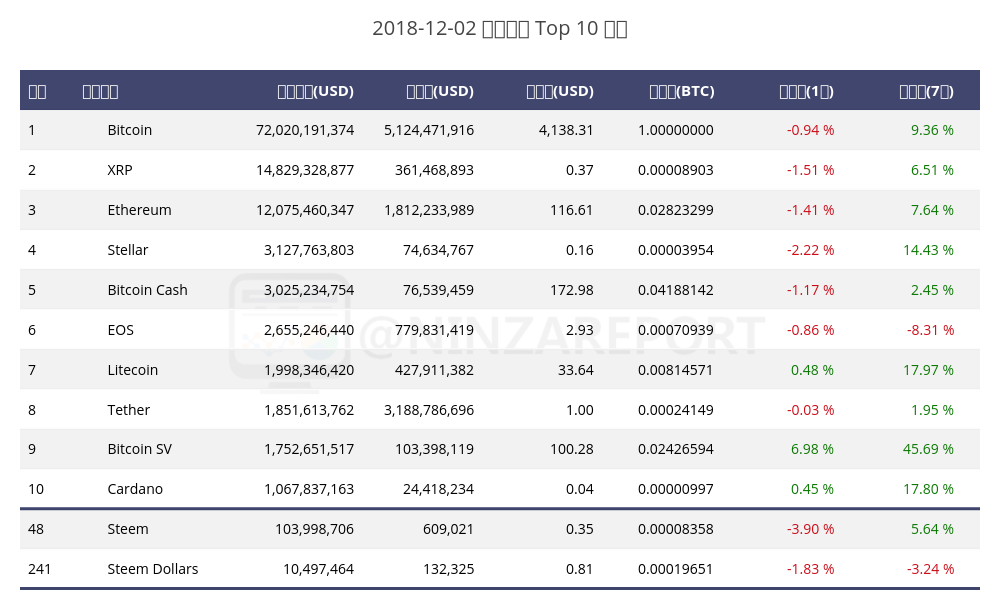
Task: Click the Bitcoin SV price "100.28"
Action: point(571,449)
